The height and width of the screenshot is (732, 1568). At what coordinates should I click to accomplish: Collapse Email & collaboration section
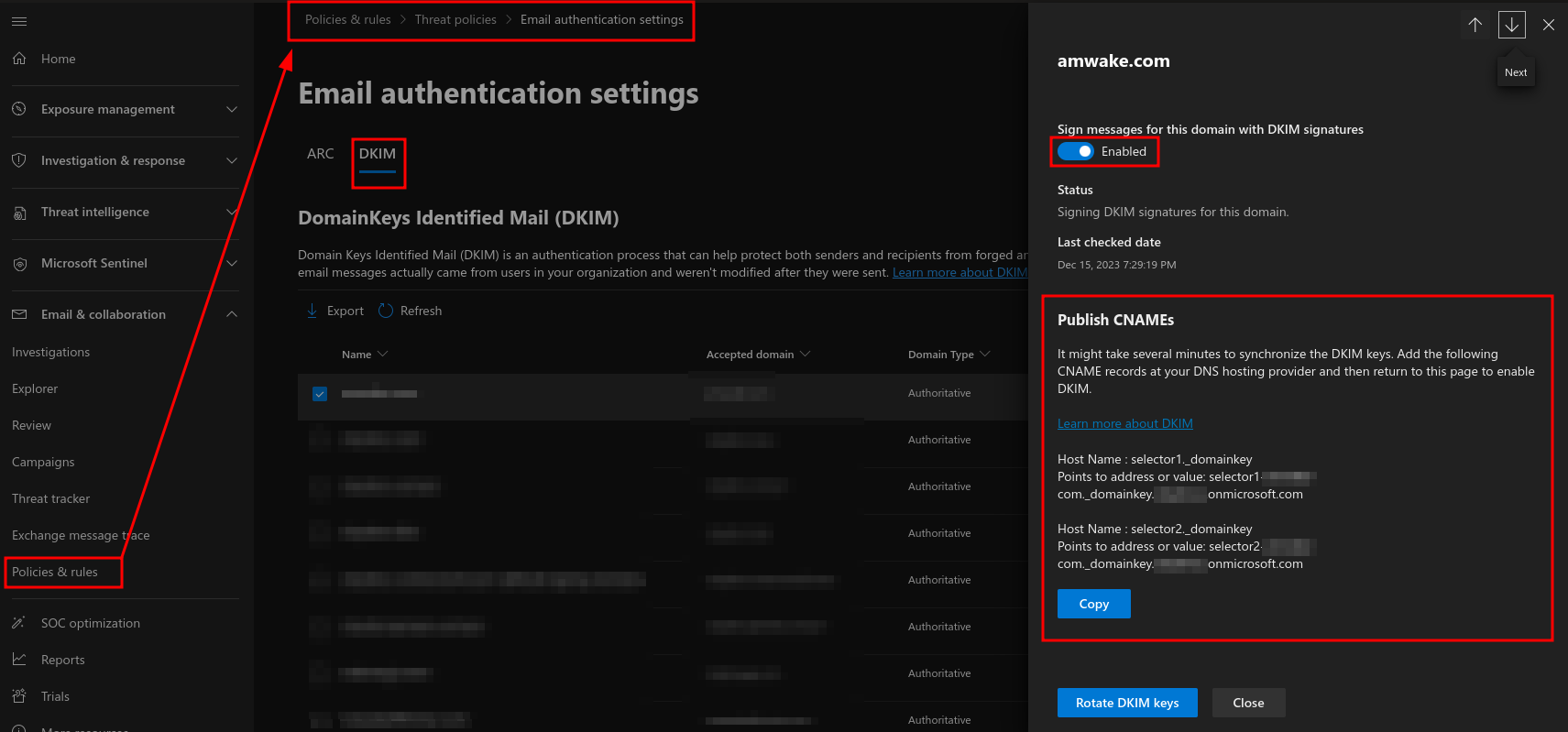[232, 314]
